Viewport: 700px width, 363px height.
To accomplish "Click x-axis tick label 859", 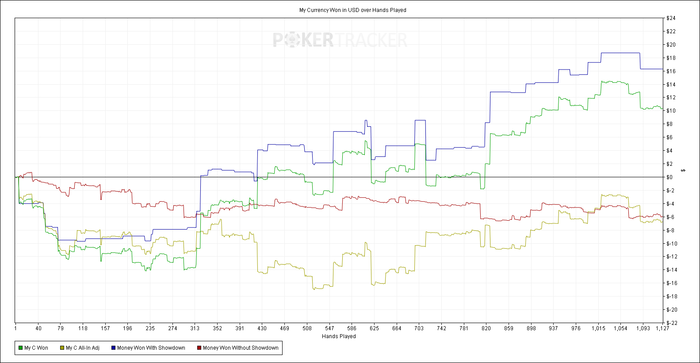I will click(508, 329).
